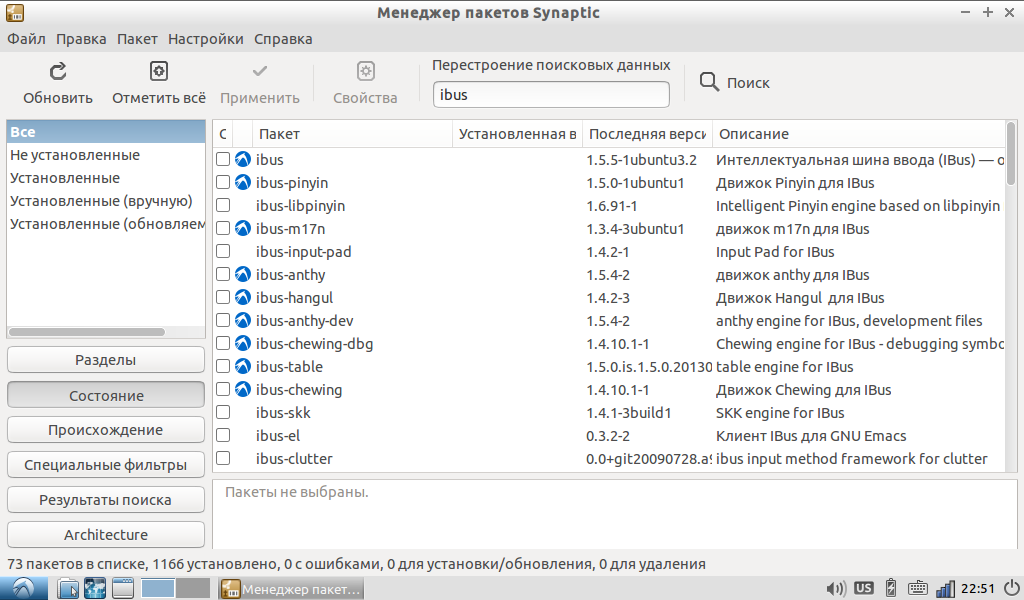Click the Результаты поиска button
Image resolution: width=1024 pixels, height=600 pixels.
tap(106, 499)
